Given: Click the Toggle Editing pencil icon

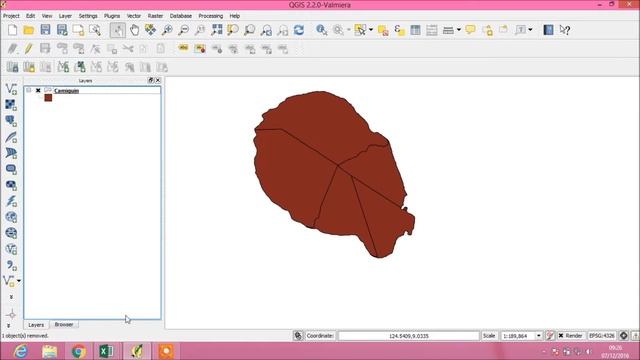Looking at the screenshot, I should pyautogui.click(x=29, y=49).
